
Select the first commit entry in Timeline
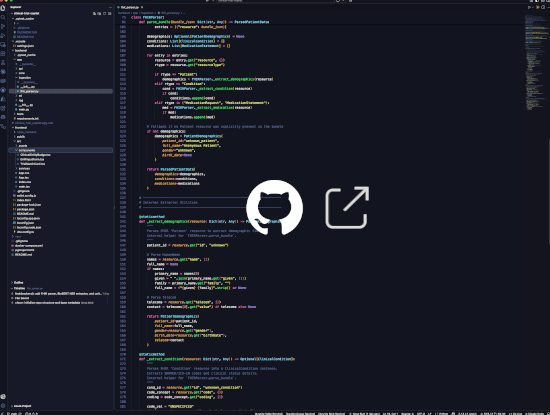click(60, 294)
